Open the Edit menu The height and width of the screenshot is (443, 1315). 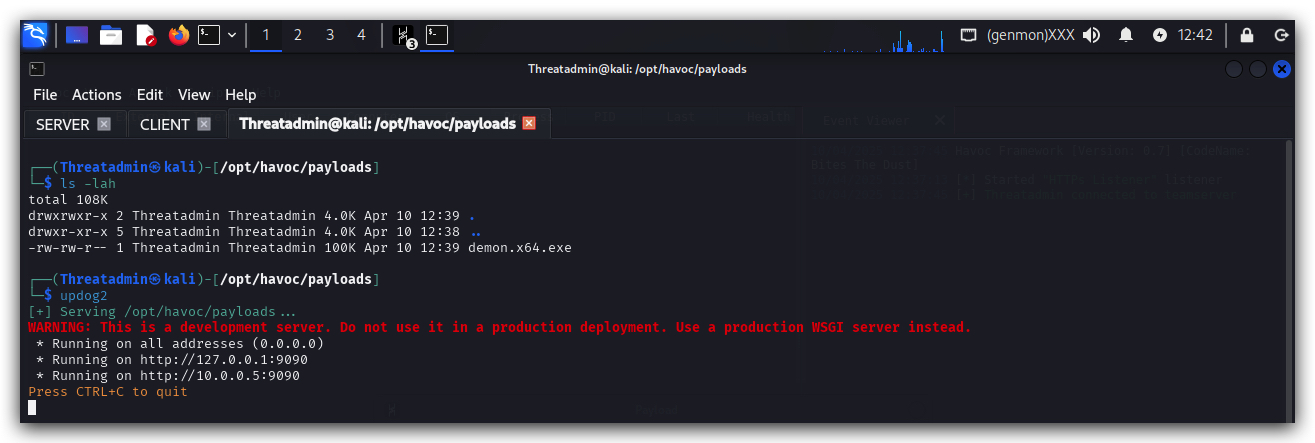click(x=150, y=95)
